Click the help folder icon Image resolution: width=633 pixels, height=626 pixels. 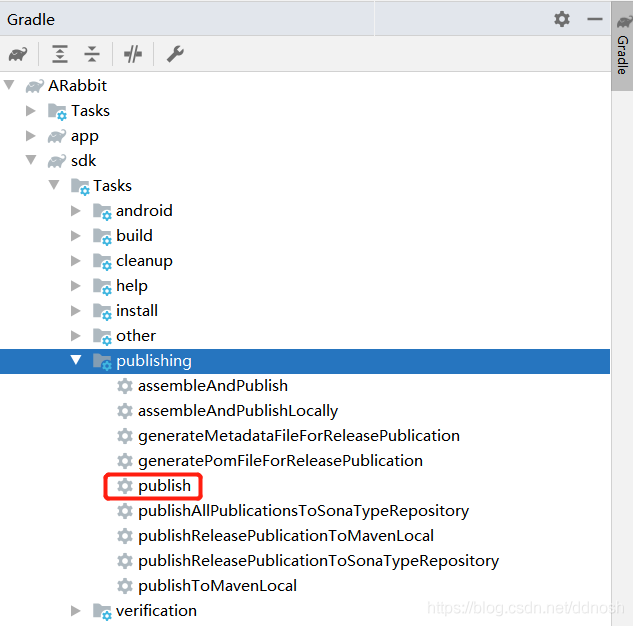(x=102, y=287)
